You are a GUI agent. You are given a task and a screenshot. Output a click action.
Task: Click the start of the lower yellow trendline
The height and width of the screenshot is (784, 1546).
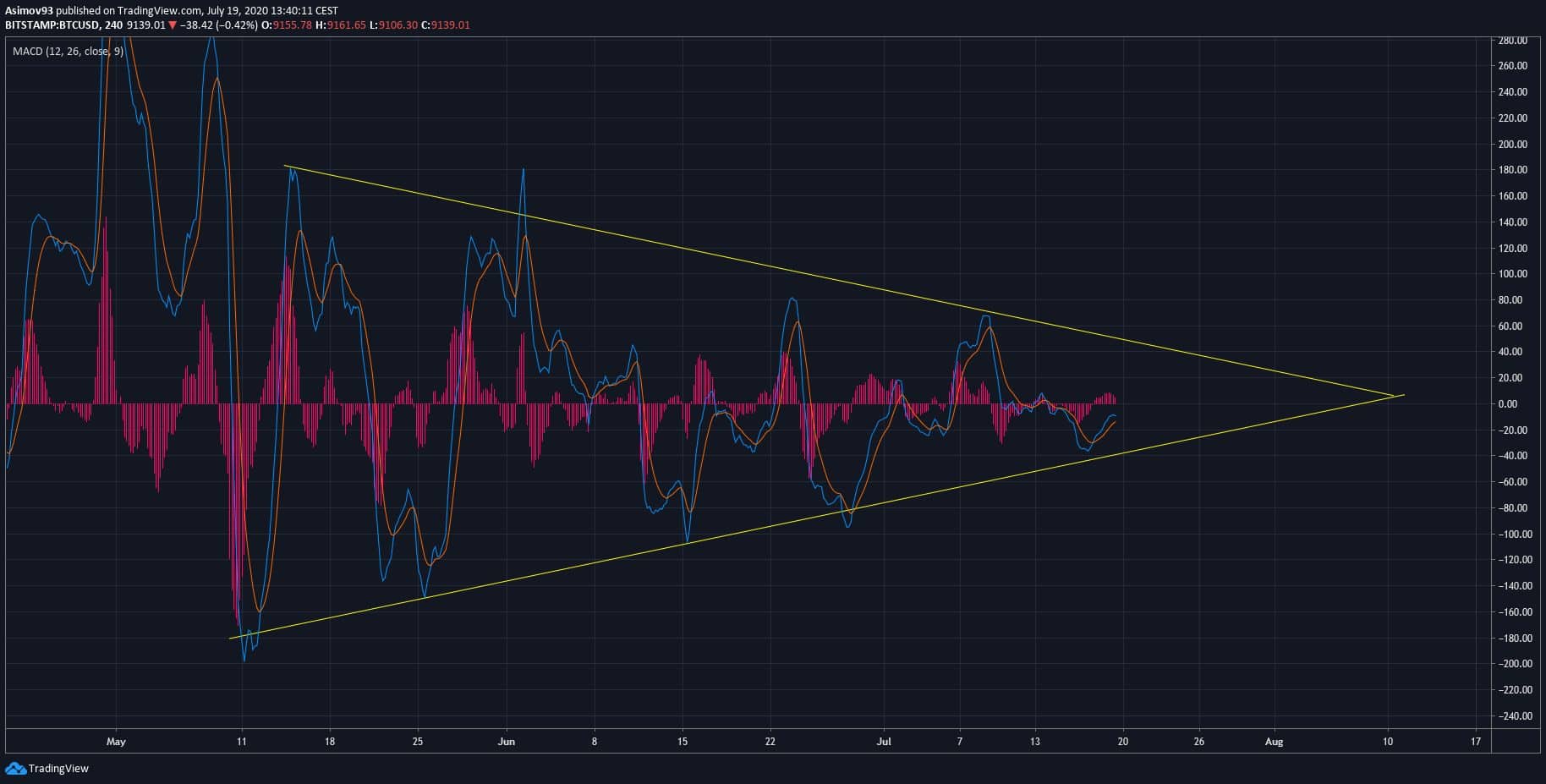click(x=231, y=639)
